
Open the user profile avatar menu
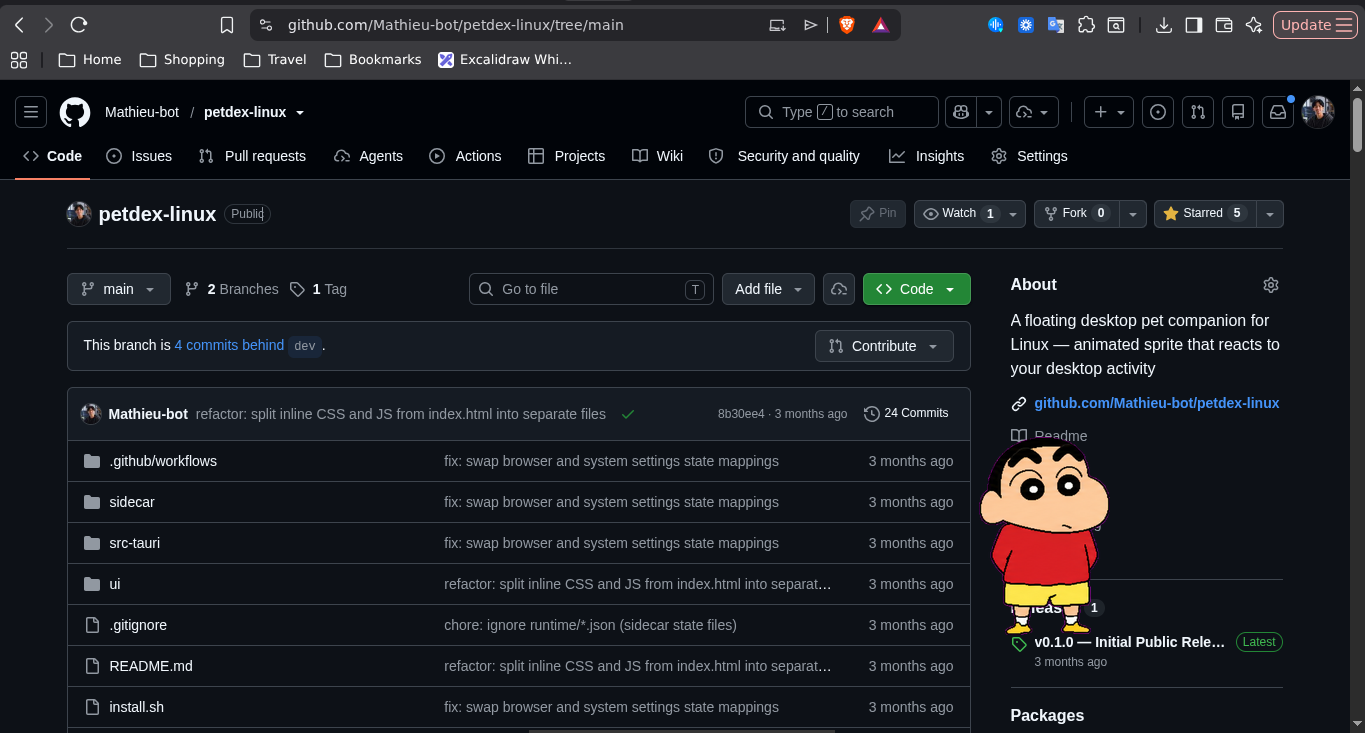(x=1318, y=112)
